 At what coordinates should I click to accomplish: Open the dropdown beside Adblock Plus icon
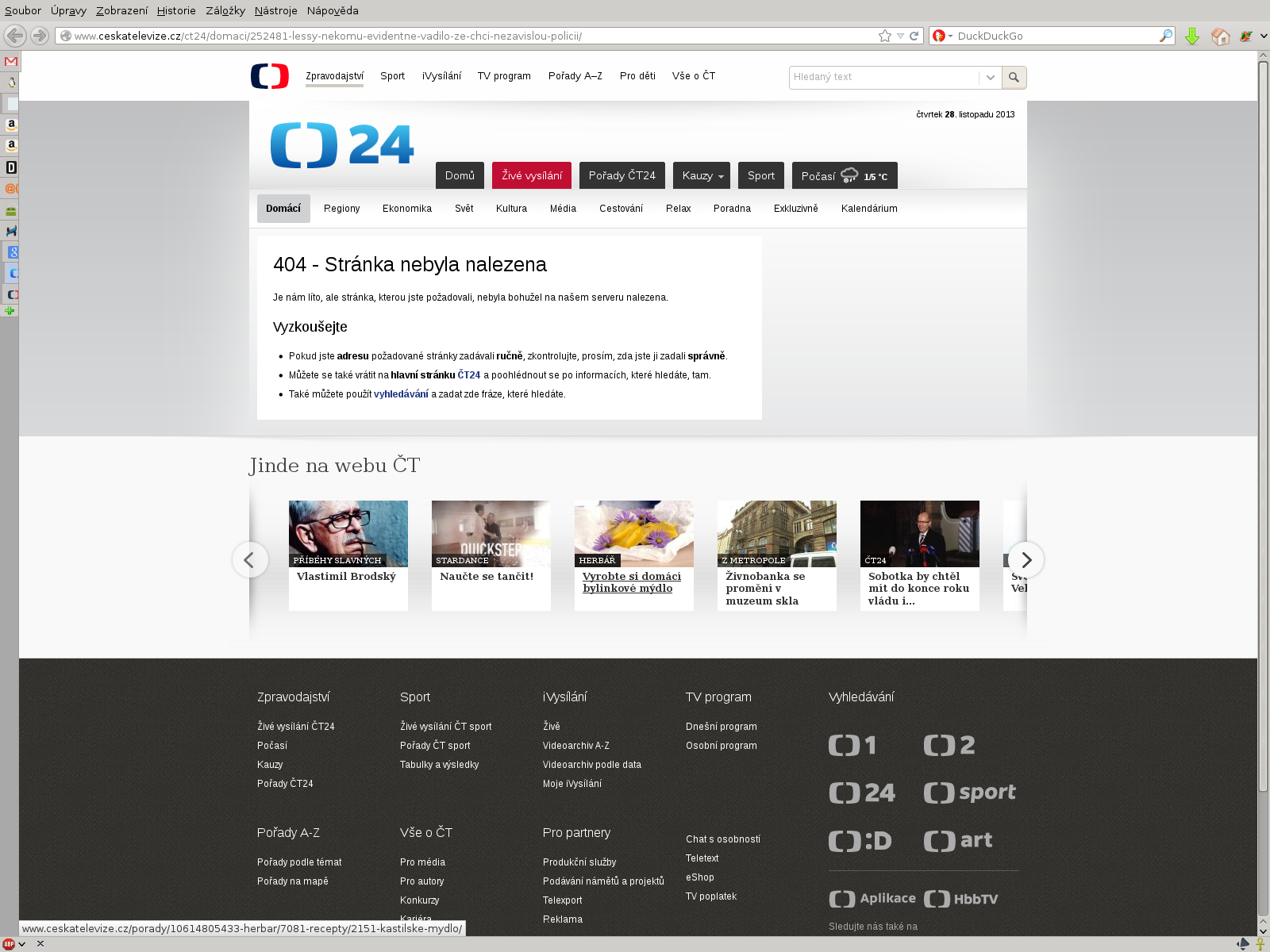[x=22, y=944]
